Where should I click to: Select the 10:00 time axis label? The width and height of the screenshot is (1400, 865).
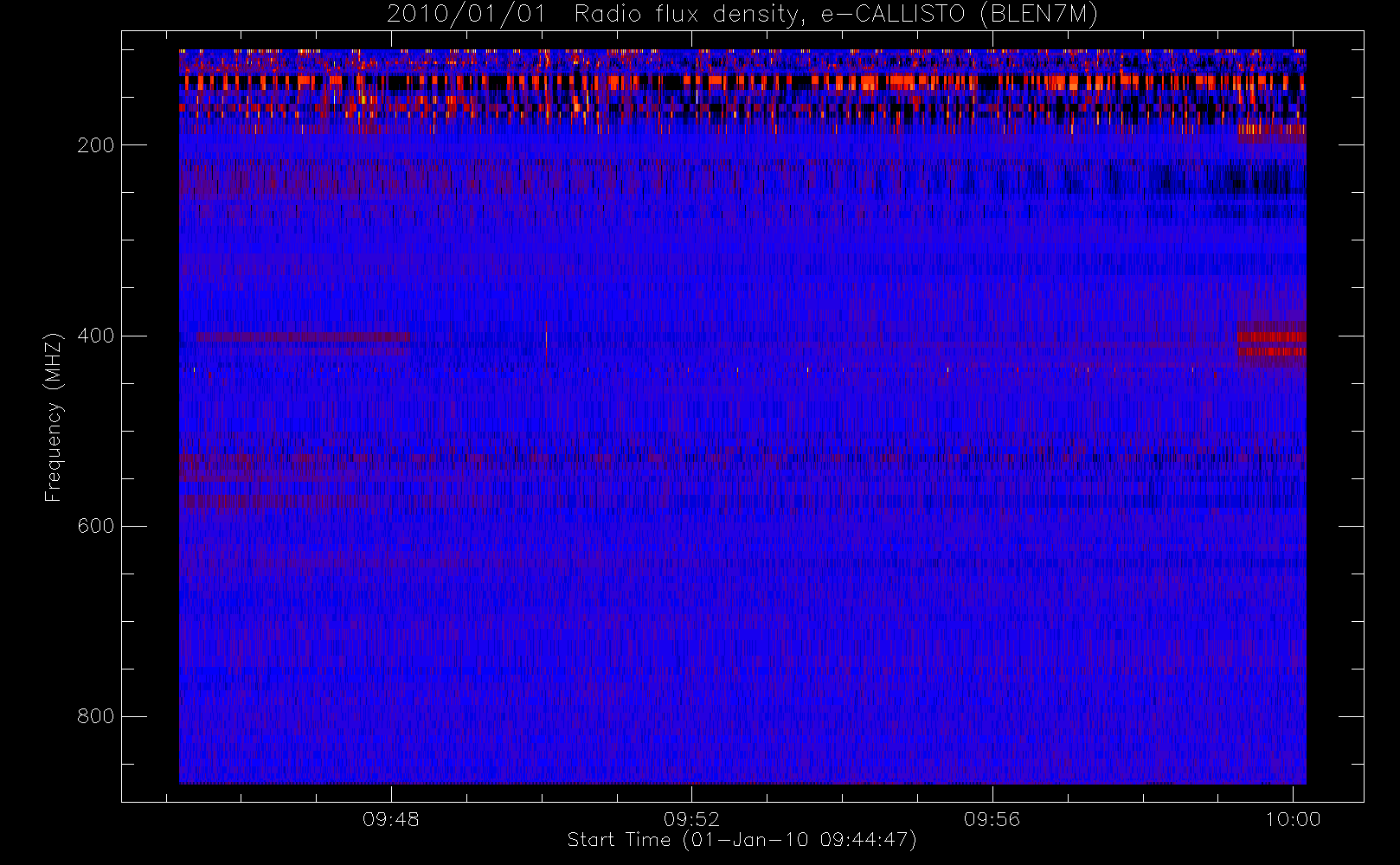pyautogui.click(x=1293, y=819)
